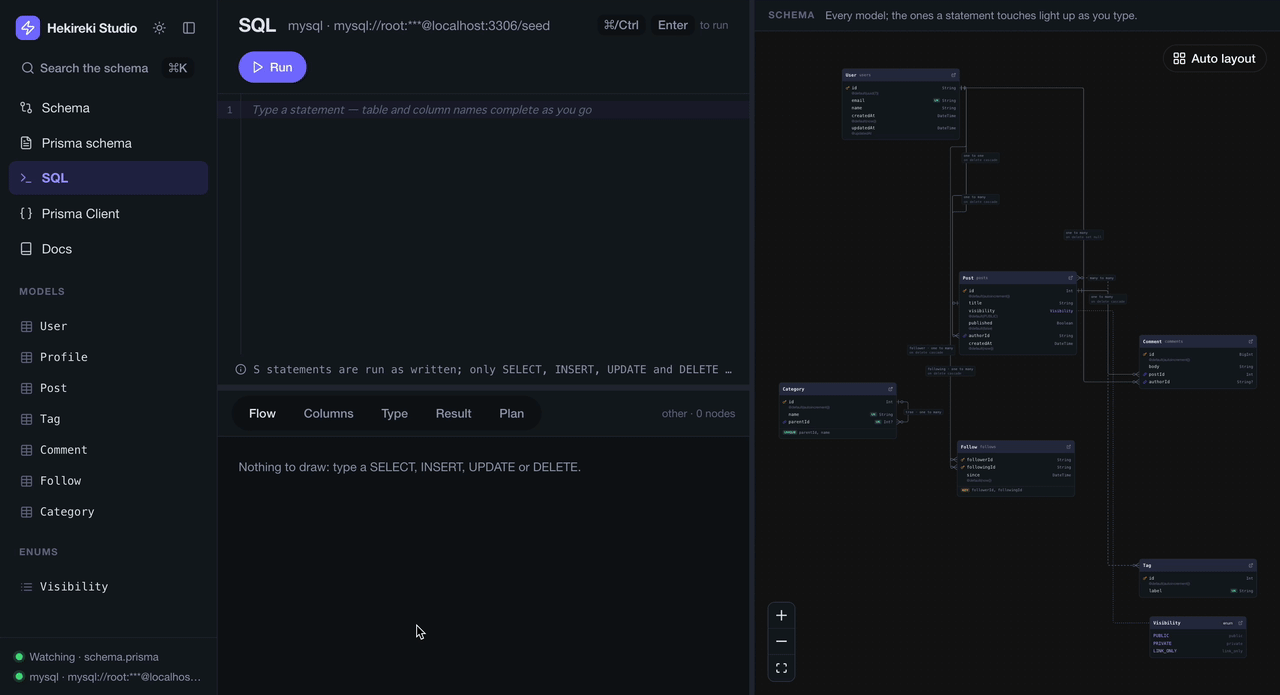This screenshot has height=695, width=1280.
Task: Zoom out of the schema diagram
Action: tap(781, 641)
